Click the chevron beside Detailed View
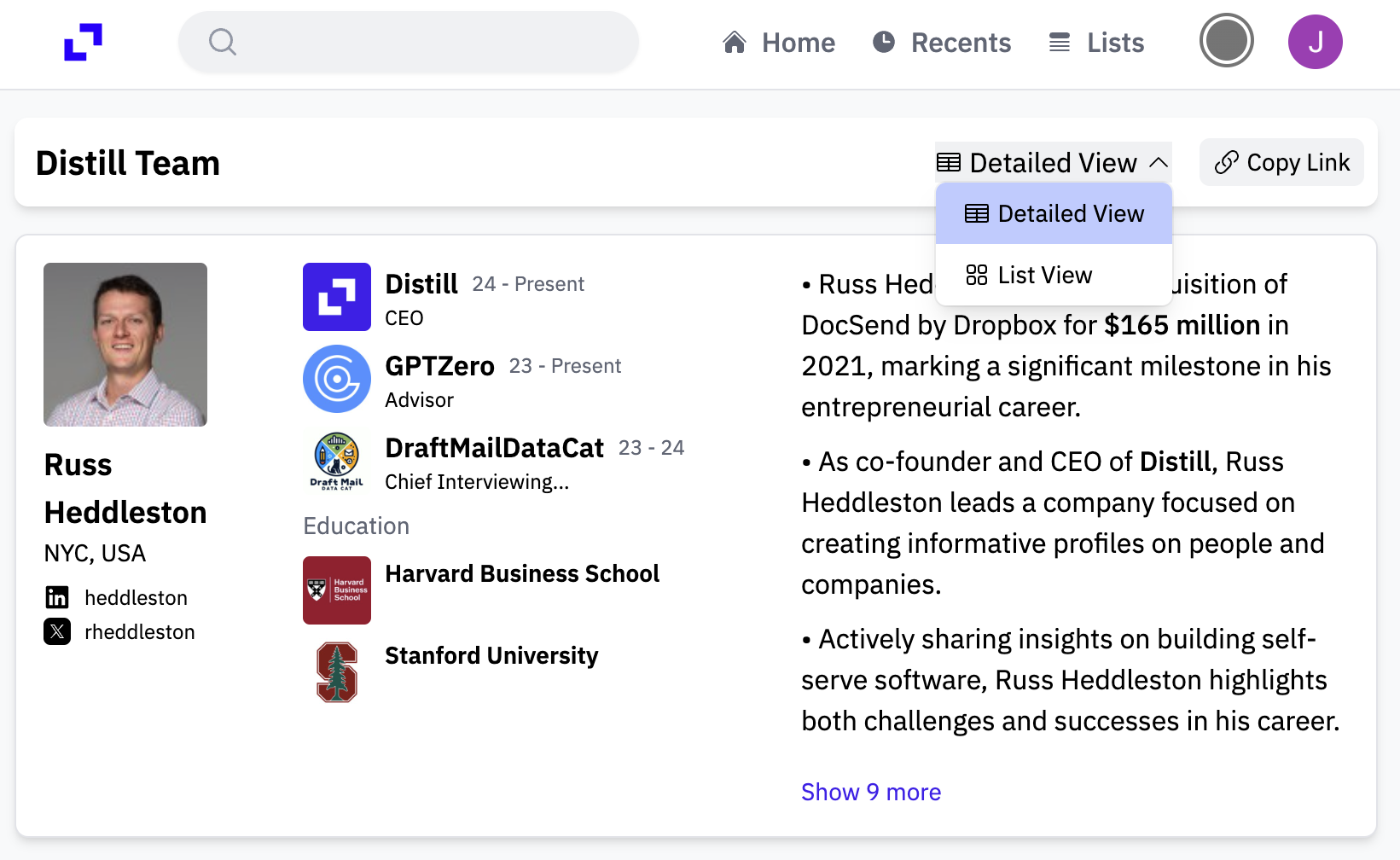This screenshot has width=1400, height=860. coord(1159,162)
